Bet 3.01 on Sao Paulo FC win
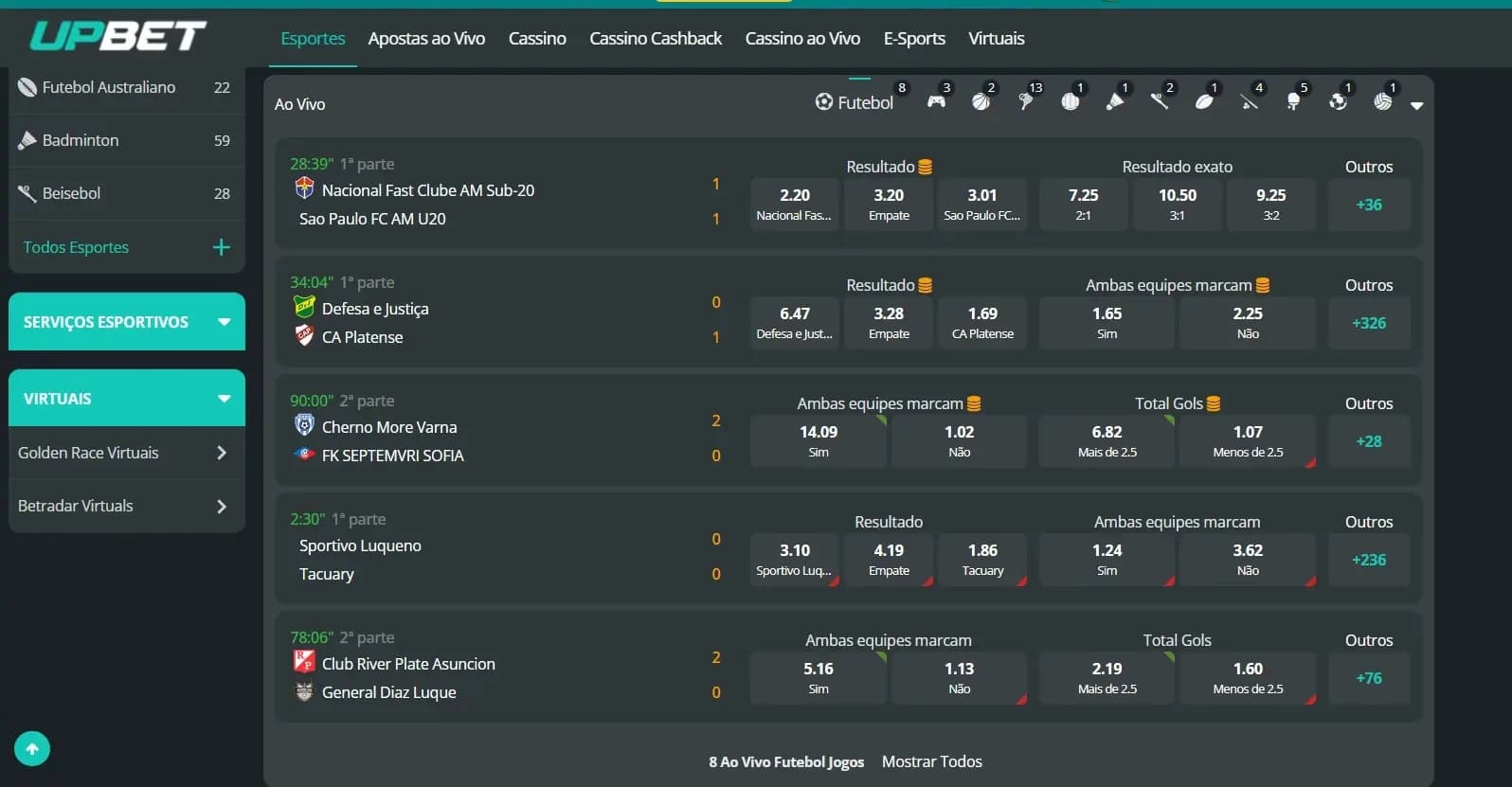This screenshot has height=787, width=1512. [982, 205]
